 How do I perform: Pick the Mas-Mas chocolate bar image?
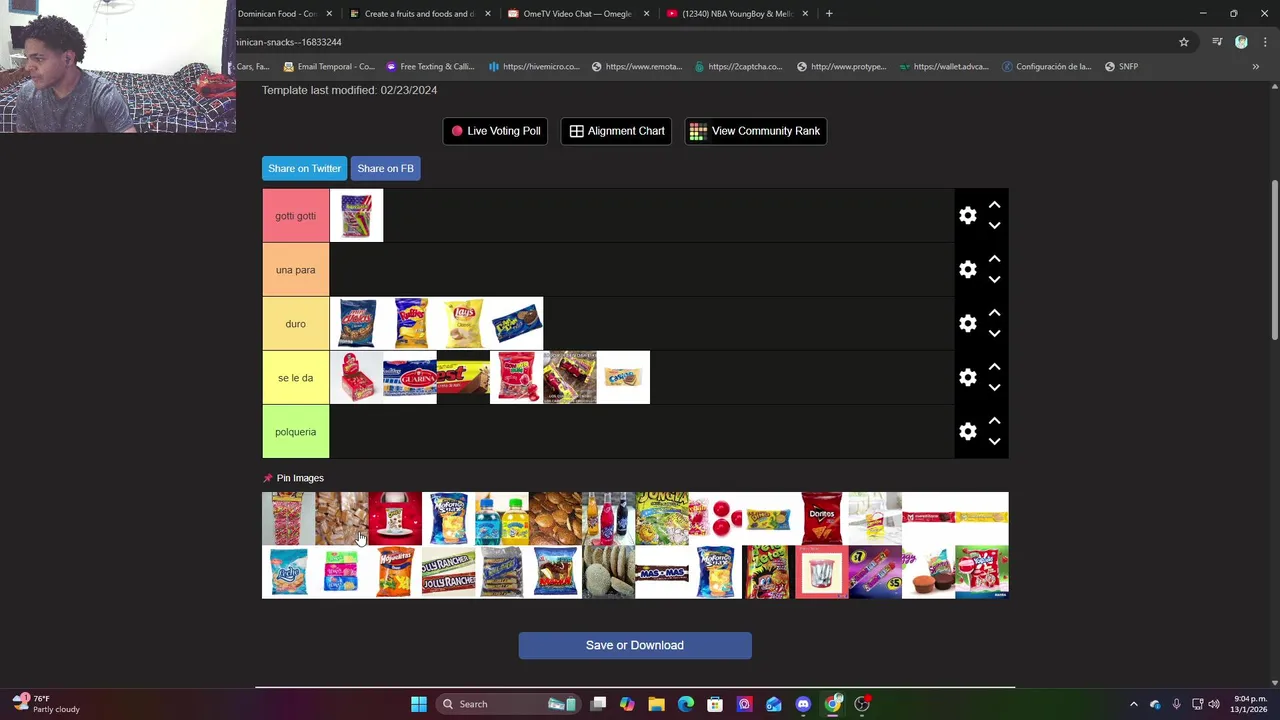pos(662,572)
